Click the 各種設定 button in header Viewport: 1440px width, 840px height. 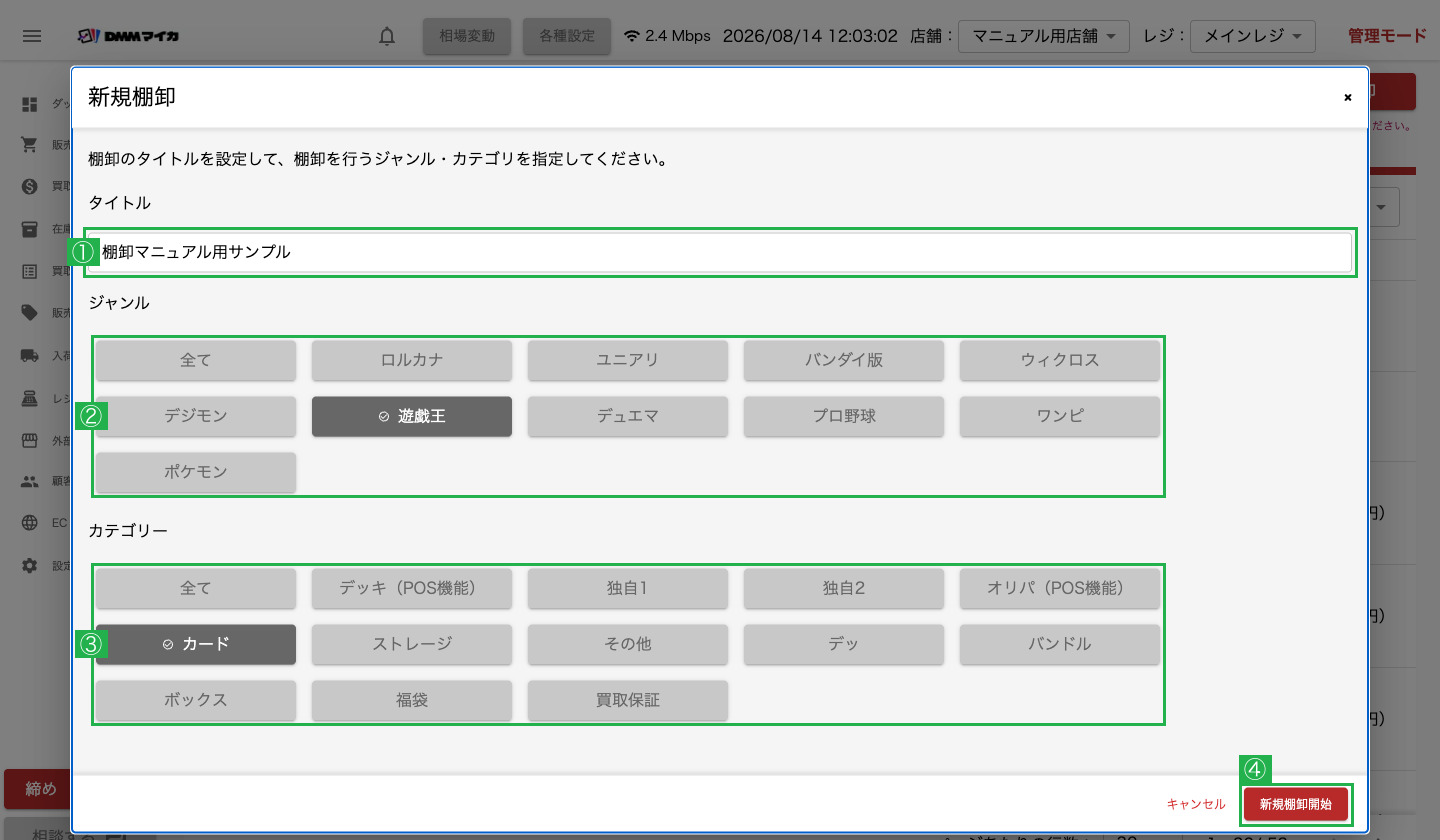click(x=567, y=36)
